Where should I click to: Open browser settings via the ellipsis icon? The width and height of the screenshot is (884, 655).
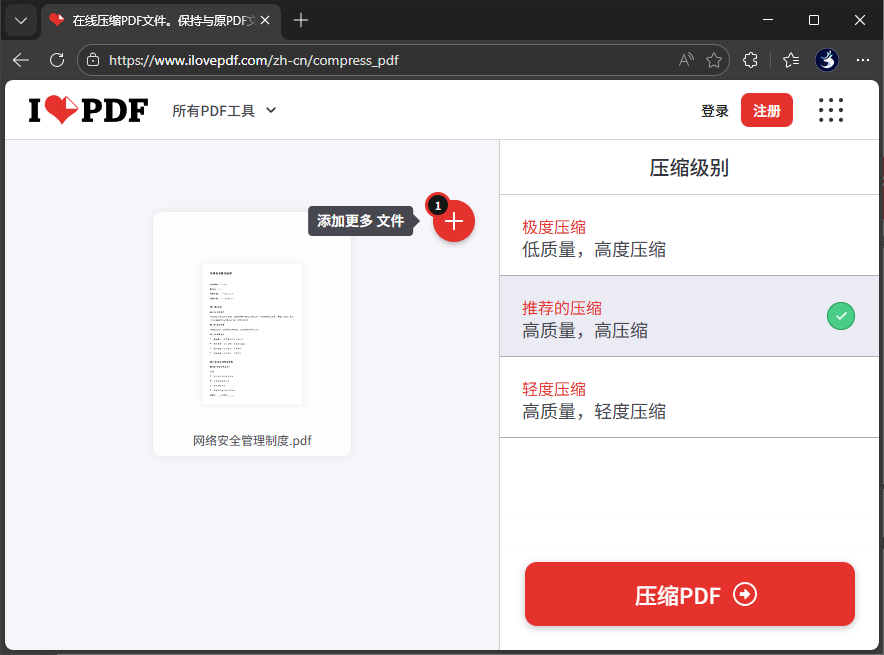tap(863, 60)
